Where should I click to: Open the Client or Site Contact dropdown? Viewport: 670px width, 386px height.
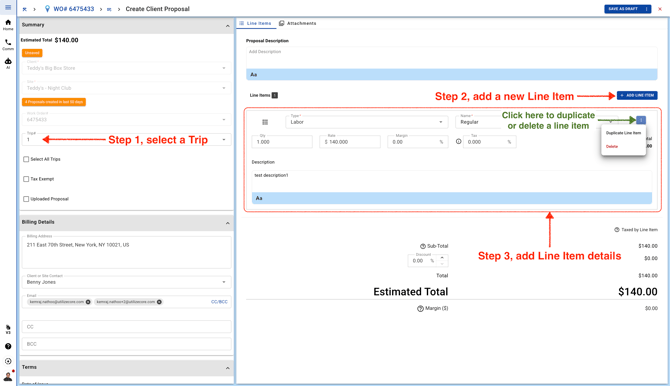[126, 282]
